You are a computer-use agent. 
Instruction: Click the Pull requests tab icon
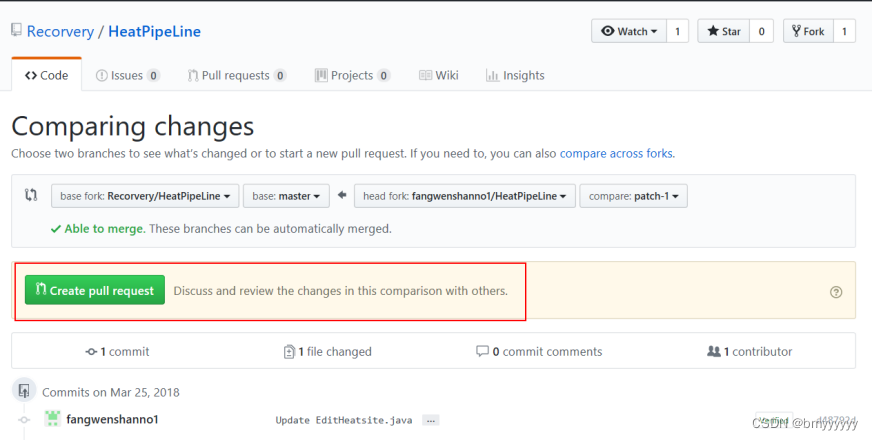click(x=193, y=75)
